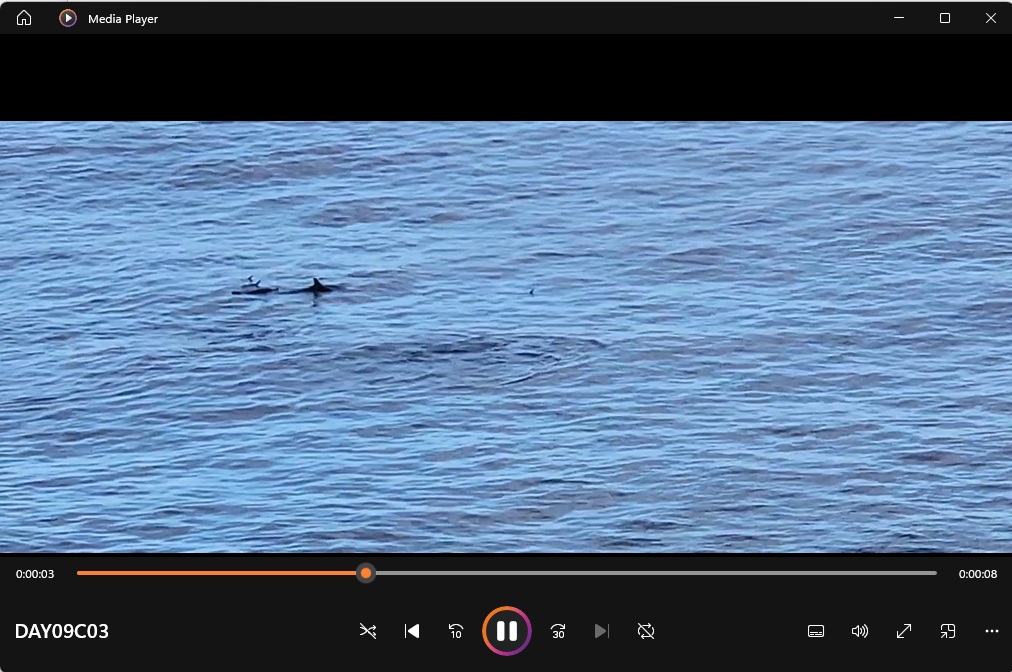Click the orange seek bar thumb

point(366,573)
